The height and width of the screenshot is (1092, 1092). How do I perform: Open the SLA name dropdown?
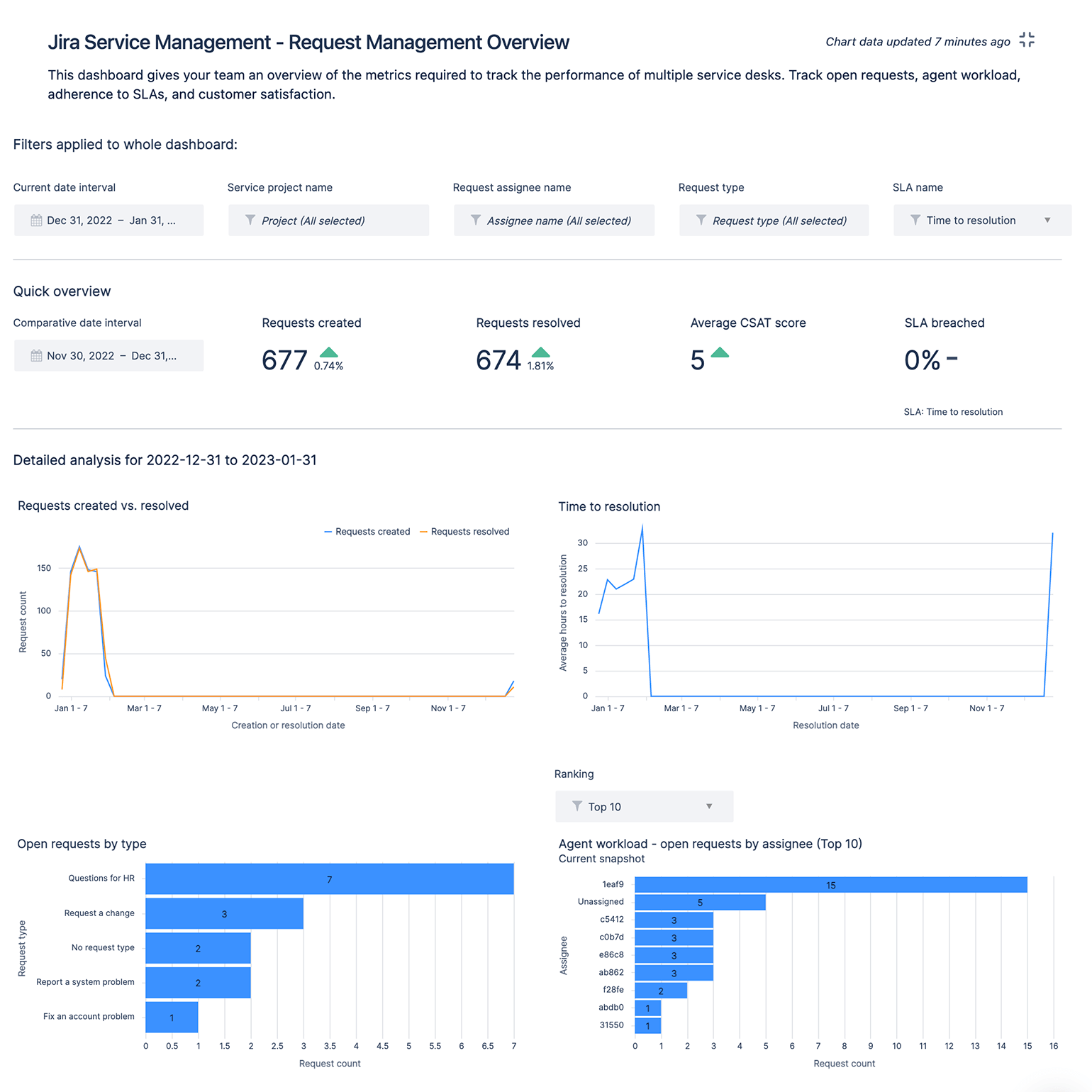point(1047,220)
